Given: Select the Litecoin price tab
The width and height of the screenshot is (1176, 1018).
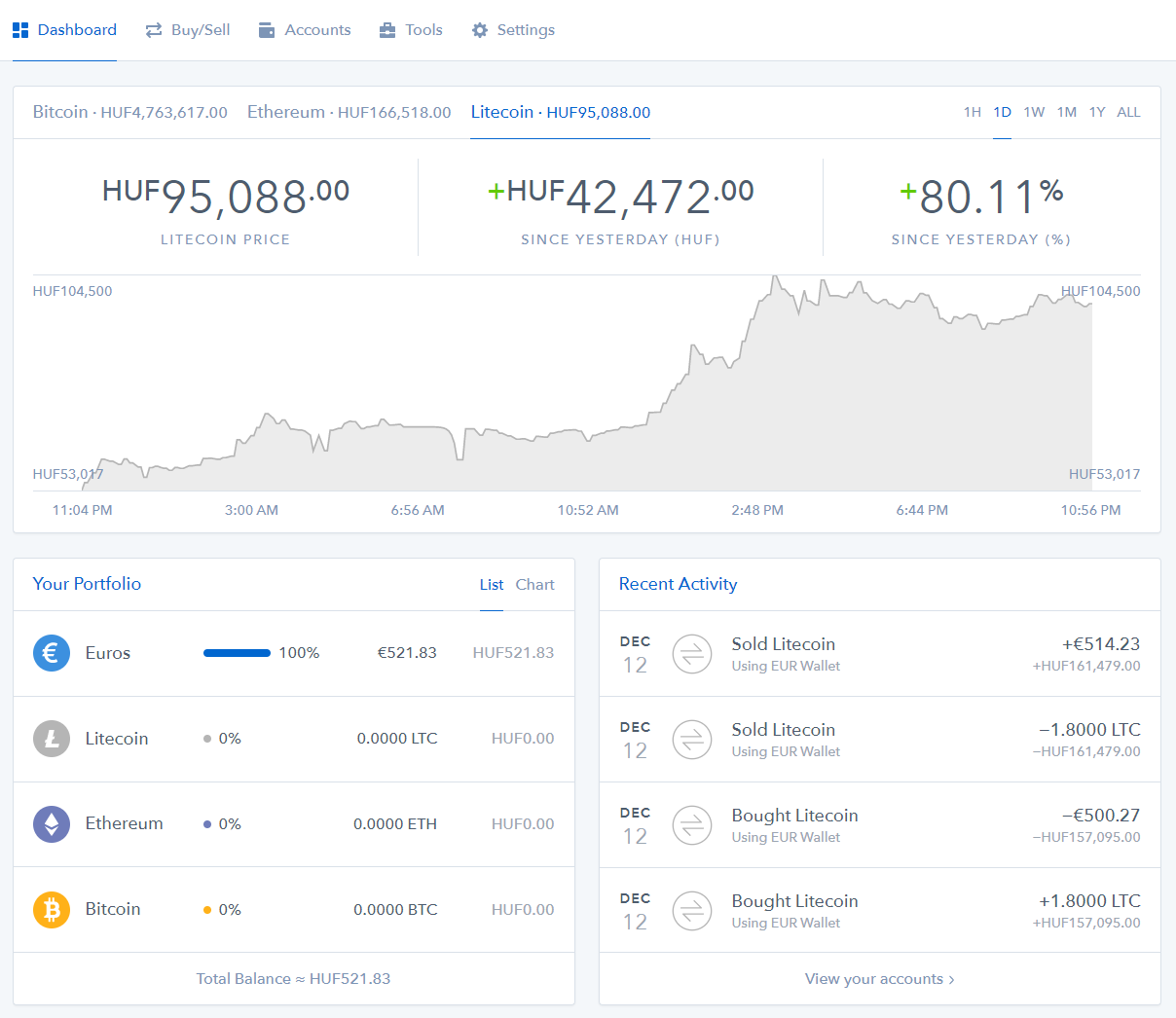Looking at the screenshot, I should tap(561, 112).
